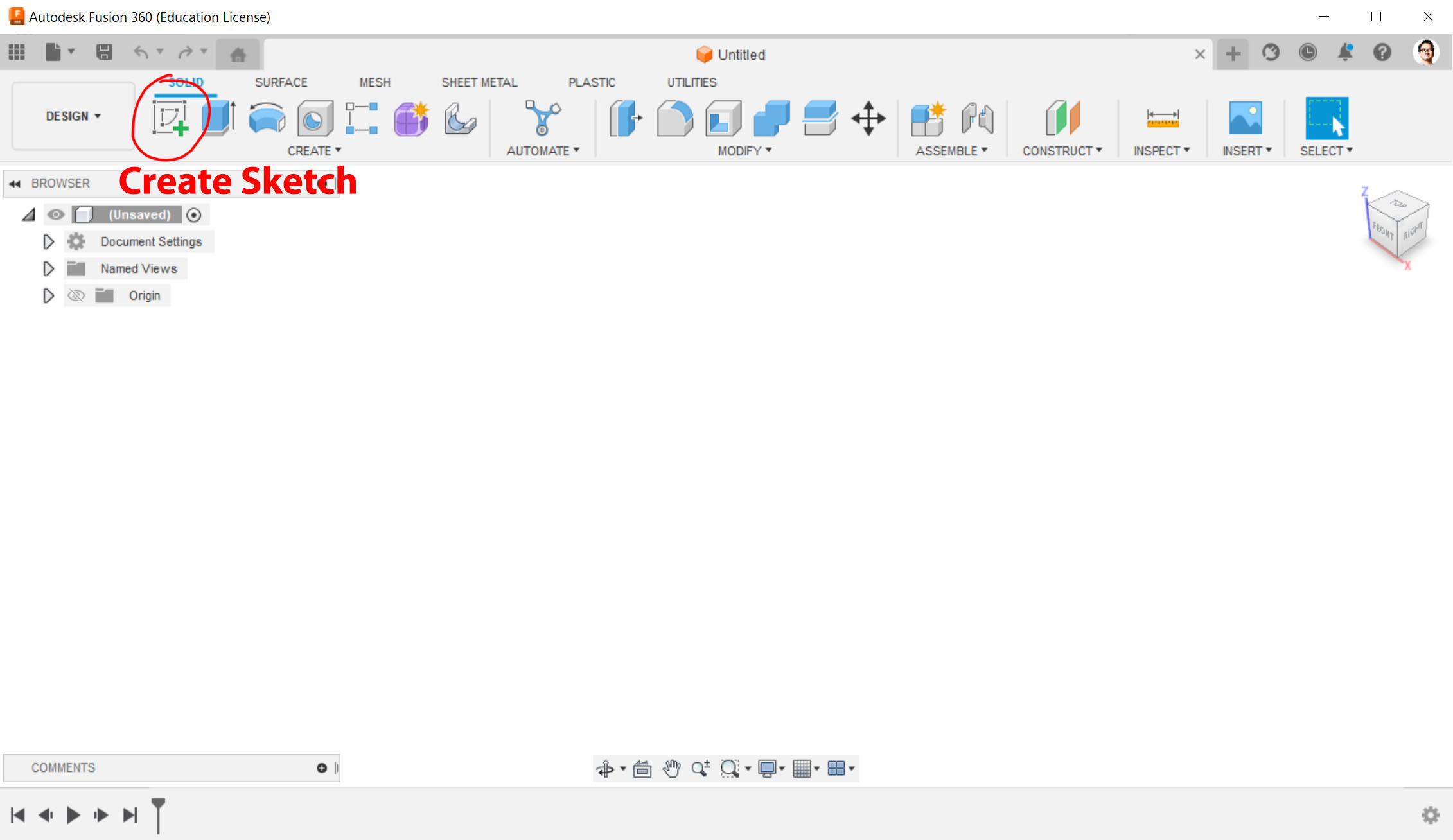Close the Untitled document tab

click(x=1199, y=55)
